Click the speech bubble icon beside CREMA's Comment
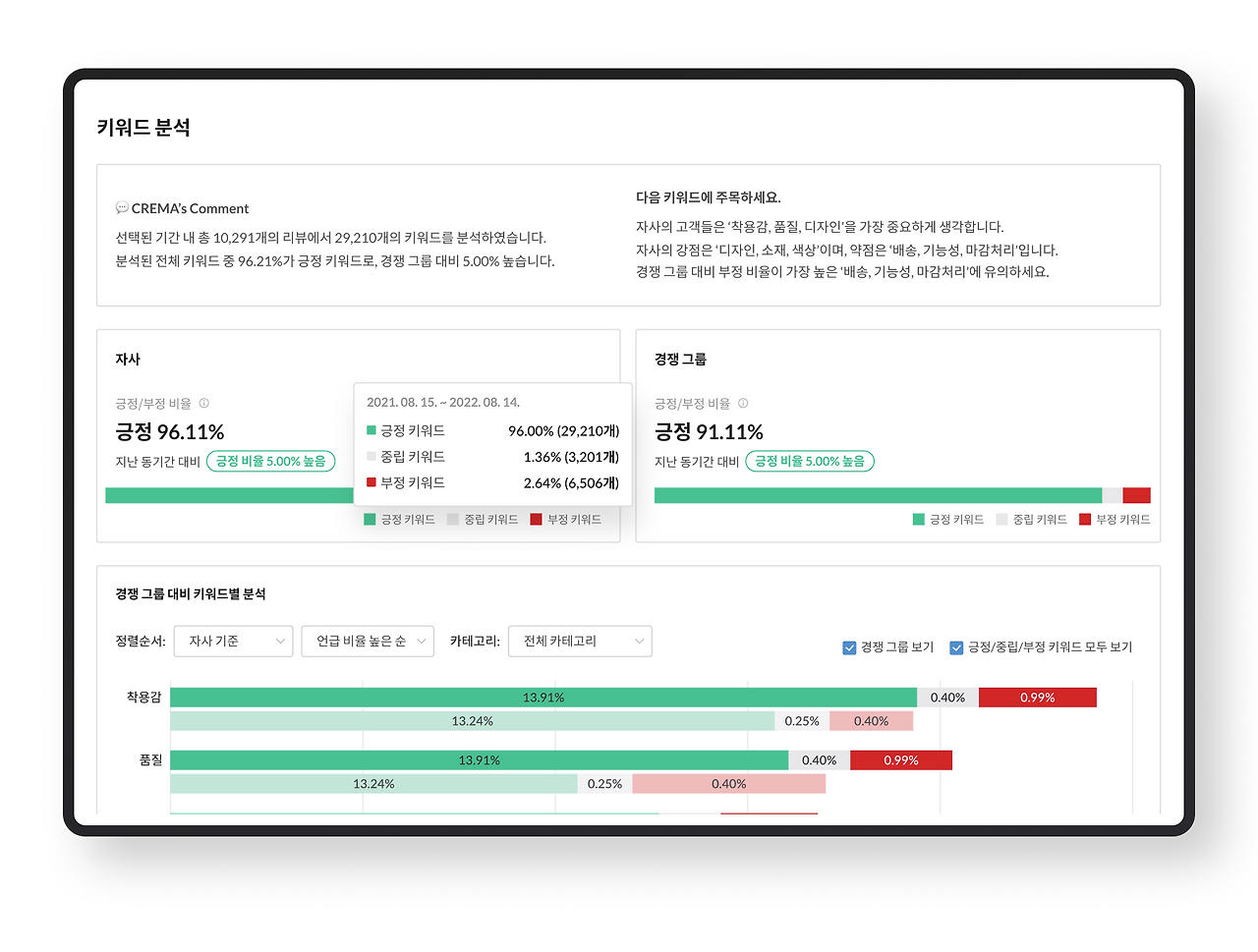Image resolution: width=1258 pixels, height=952 pixels. tap(122, 208)
